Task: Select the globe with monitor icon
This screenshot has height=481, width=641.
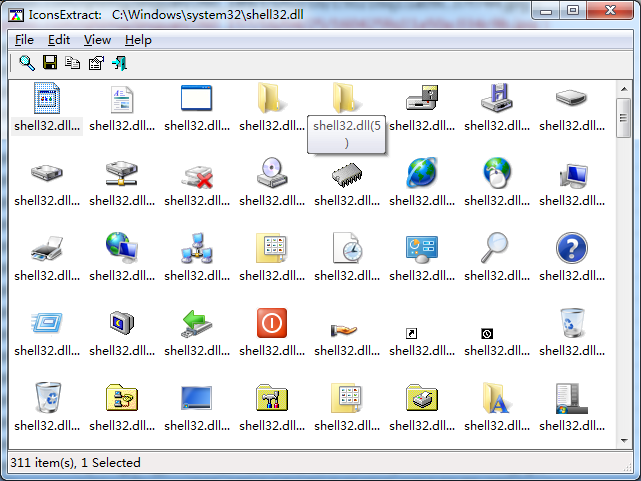Action: [x=122, y=248]
